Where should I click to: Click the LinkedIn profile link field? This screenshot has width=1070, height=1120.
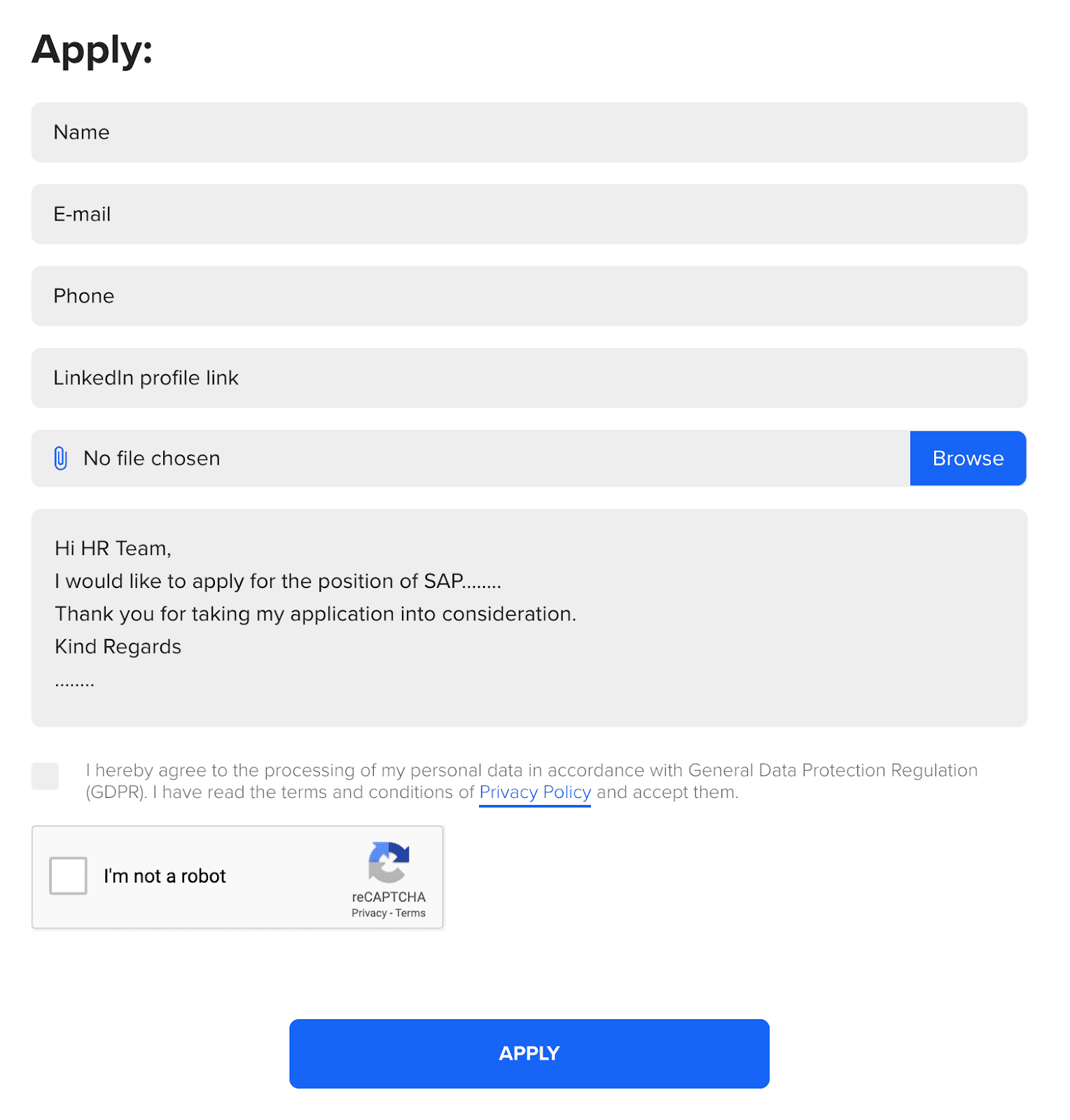529,378
